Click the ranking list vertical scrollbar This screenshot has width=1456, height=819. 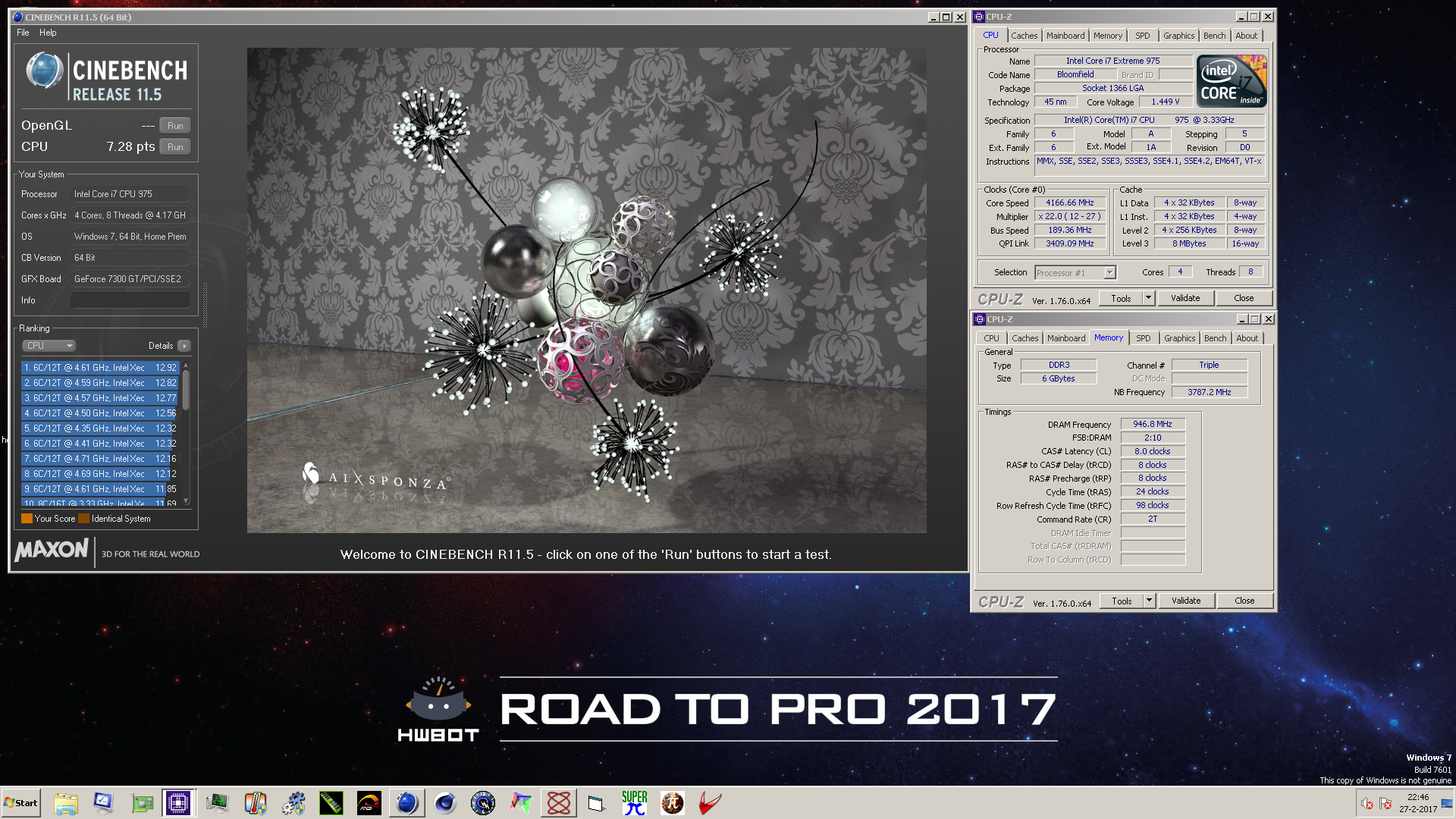pyautogui.click(x=186, y=434)
